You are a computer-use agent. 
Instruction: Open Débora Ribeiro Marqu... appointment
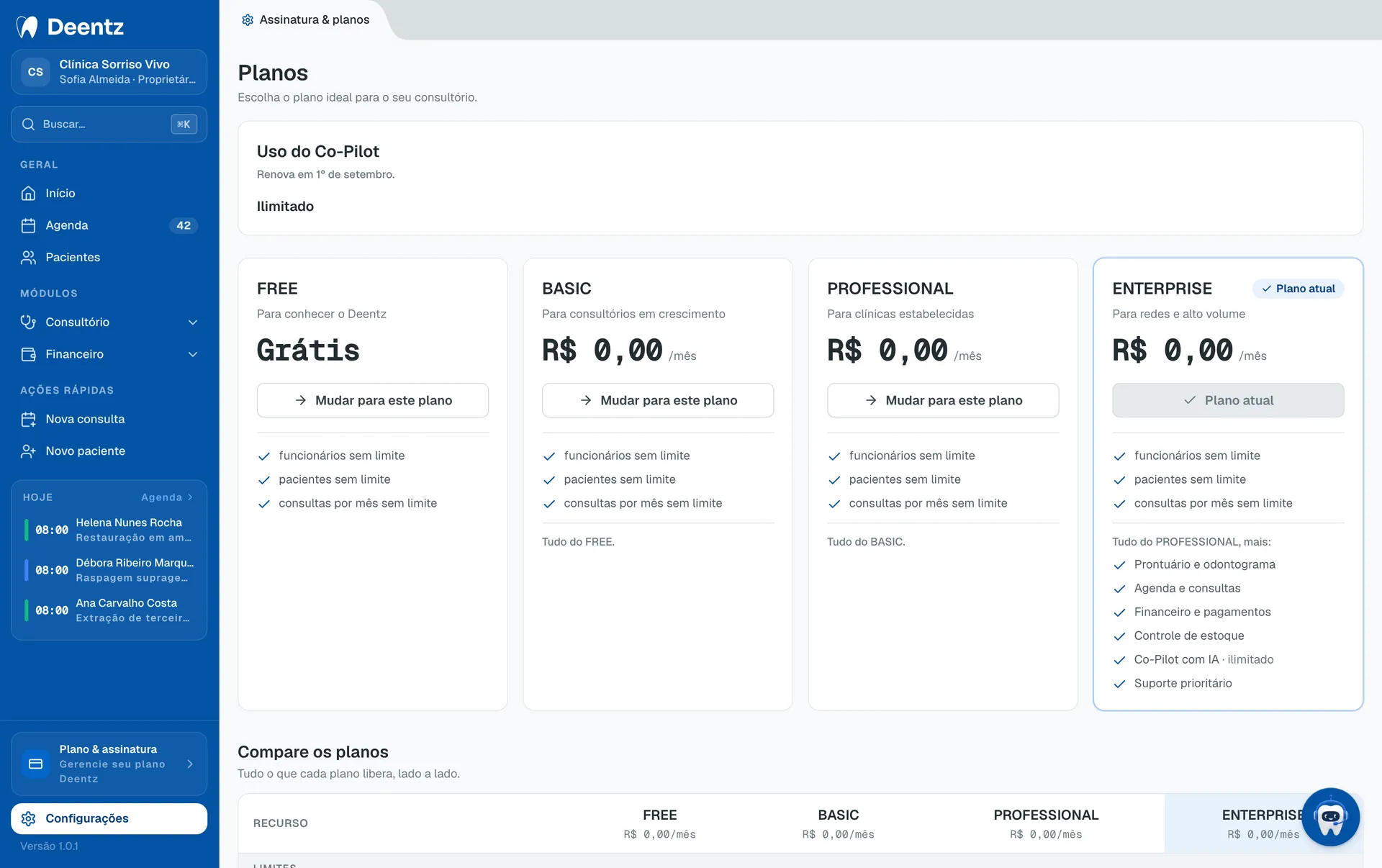pos(109,570)
